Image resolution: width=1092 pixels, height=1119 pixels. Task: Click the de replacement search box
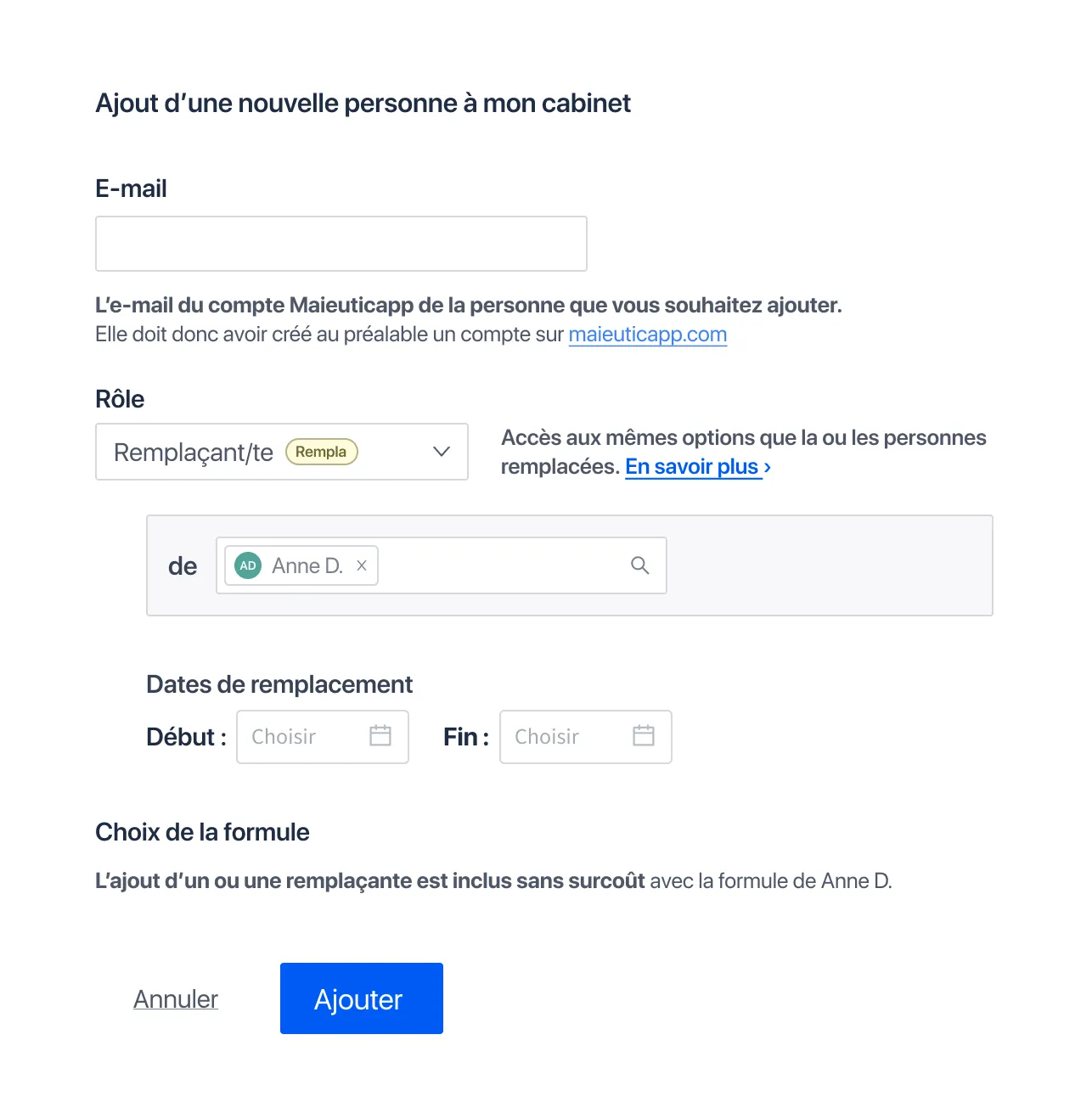click(501, 565)
